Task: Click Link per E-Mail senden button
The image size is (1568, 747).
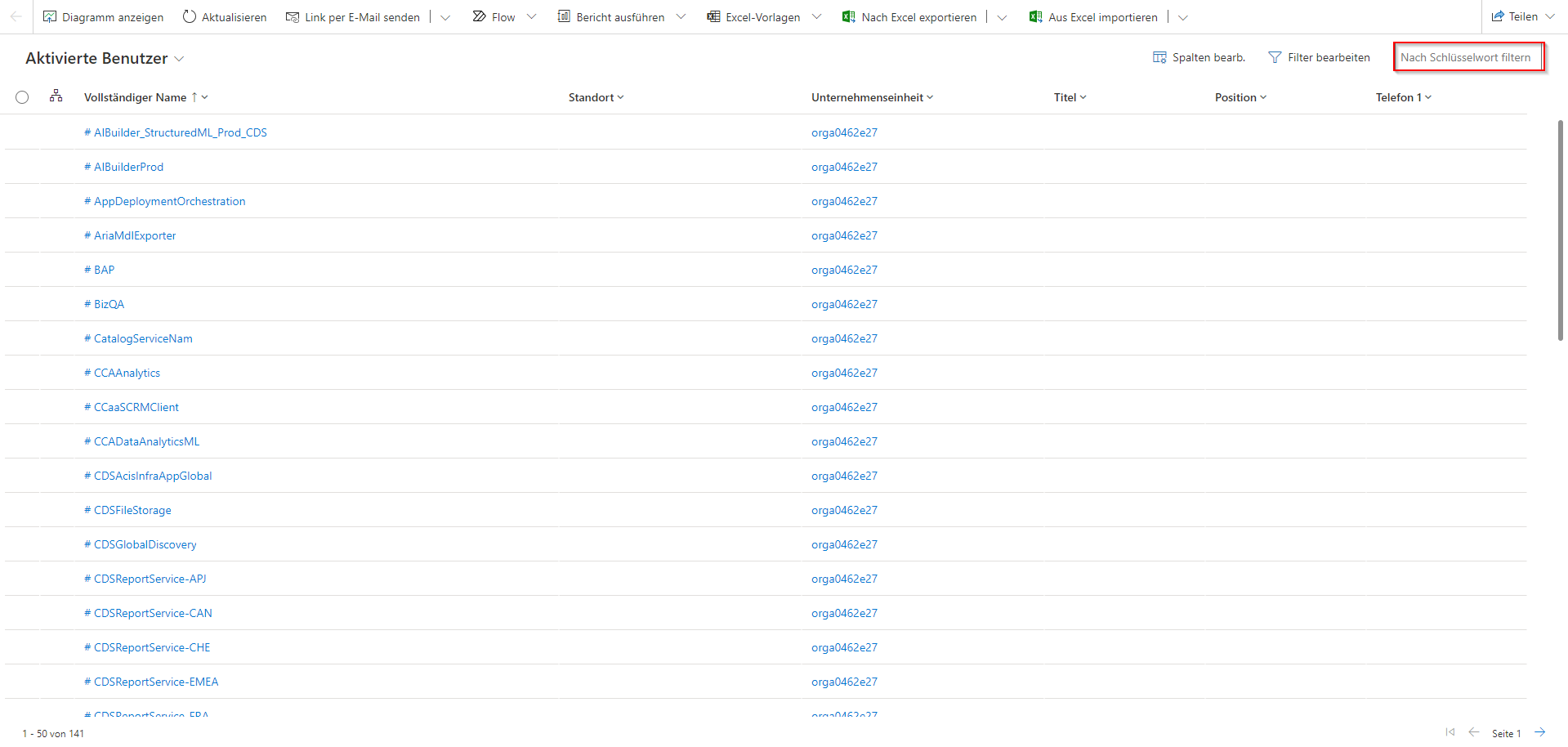Action: click(x=353, y=16)
